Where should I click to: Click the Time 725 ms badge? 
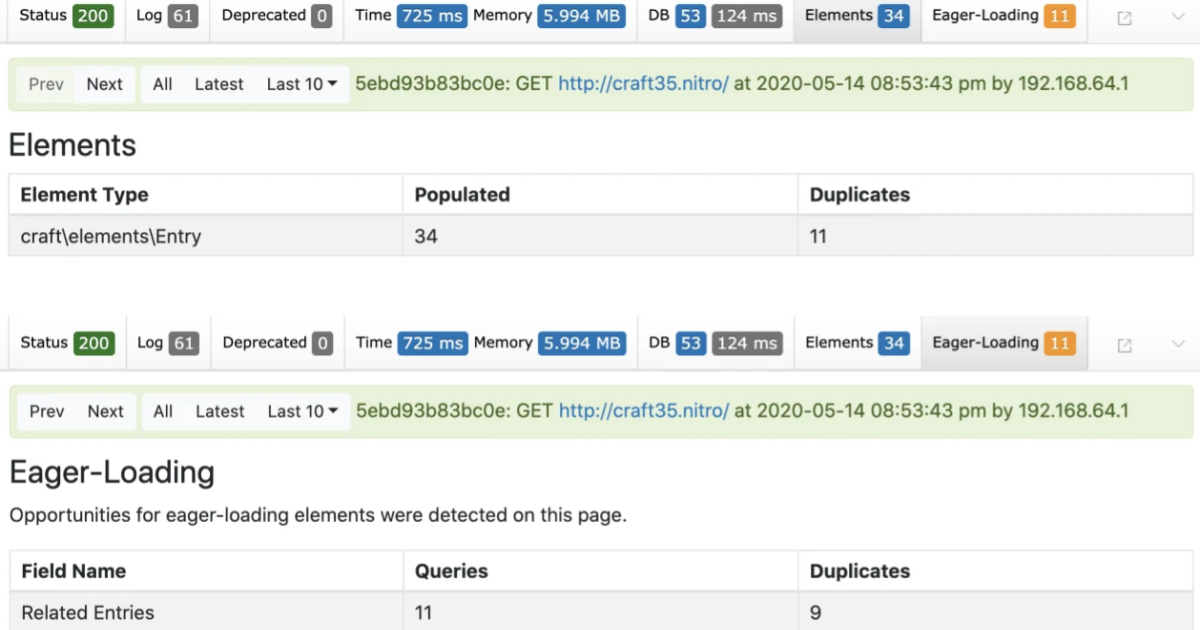click(x=431, y=15)
